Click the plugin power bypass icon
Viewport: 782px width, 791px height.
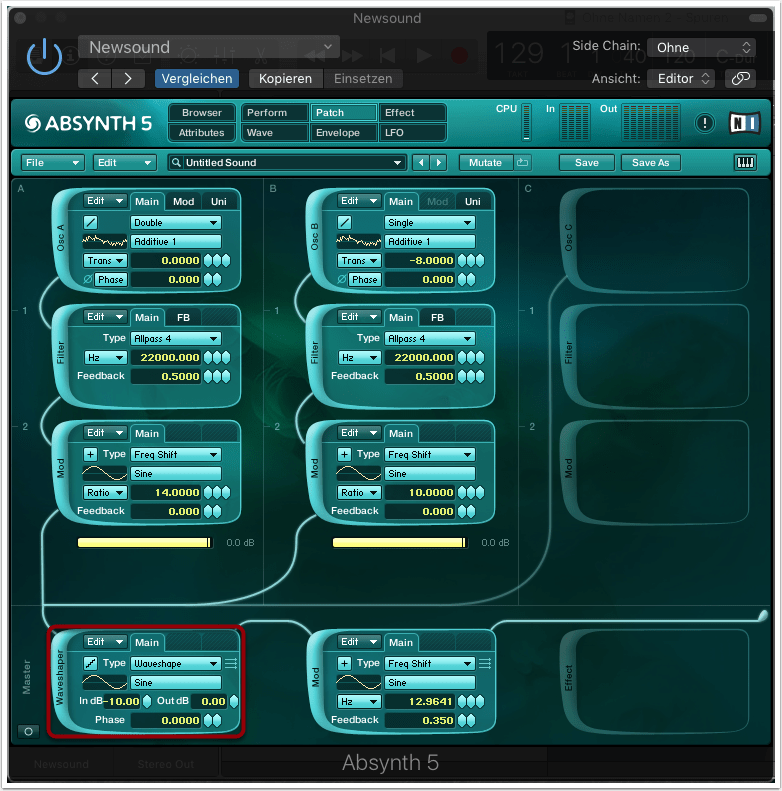coord(44,57)
